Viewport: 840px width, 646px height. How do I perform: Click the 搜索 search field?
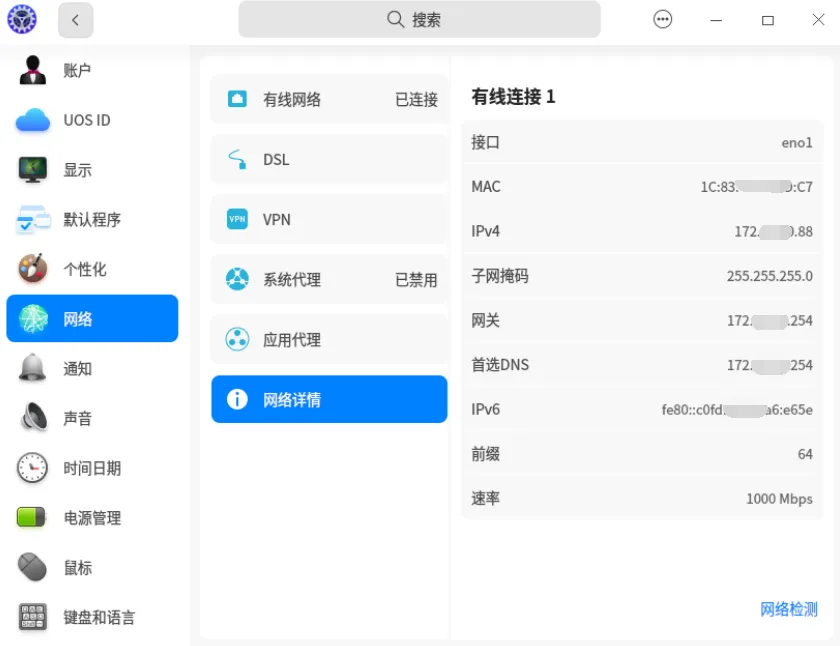(419, 19)
